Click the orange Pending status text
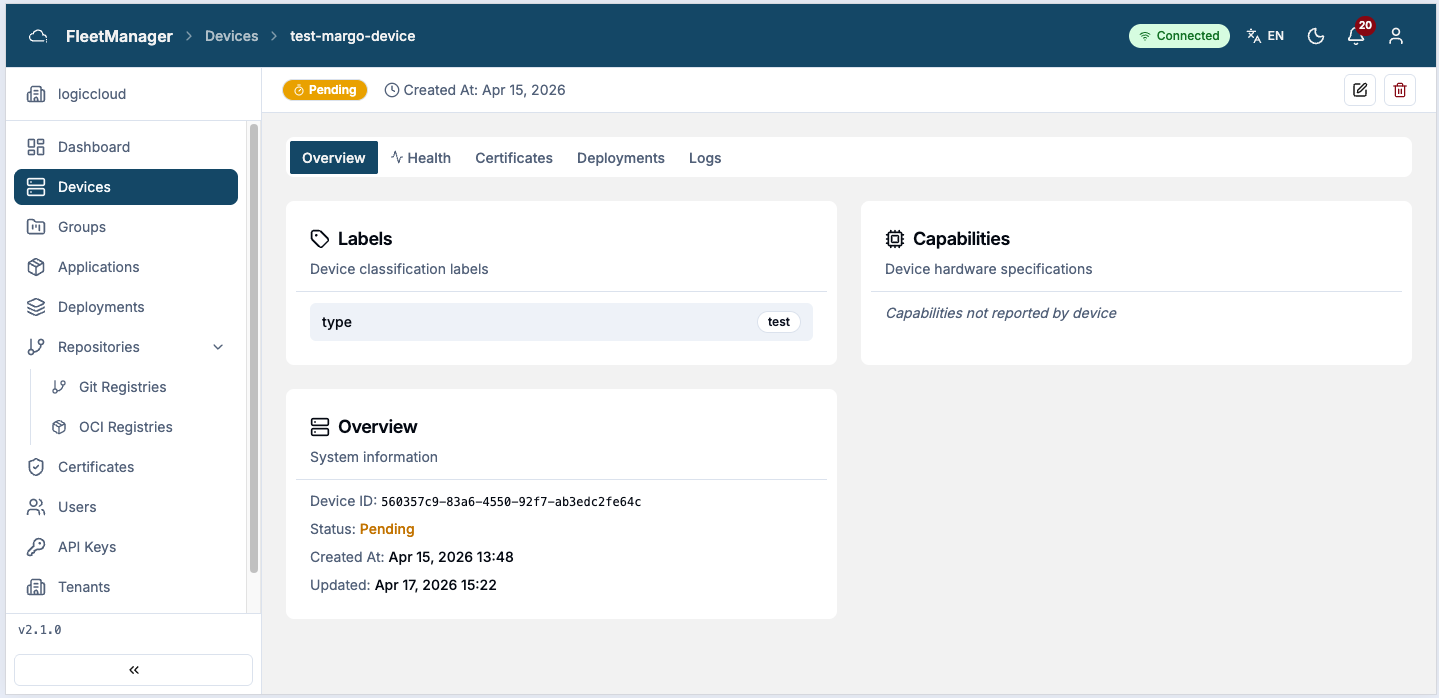1439x698 pixels. coord(387,529)
